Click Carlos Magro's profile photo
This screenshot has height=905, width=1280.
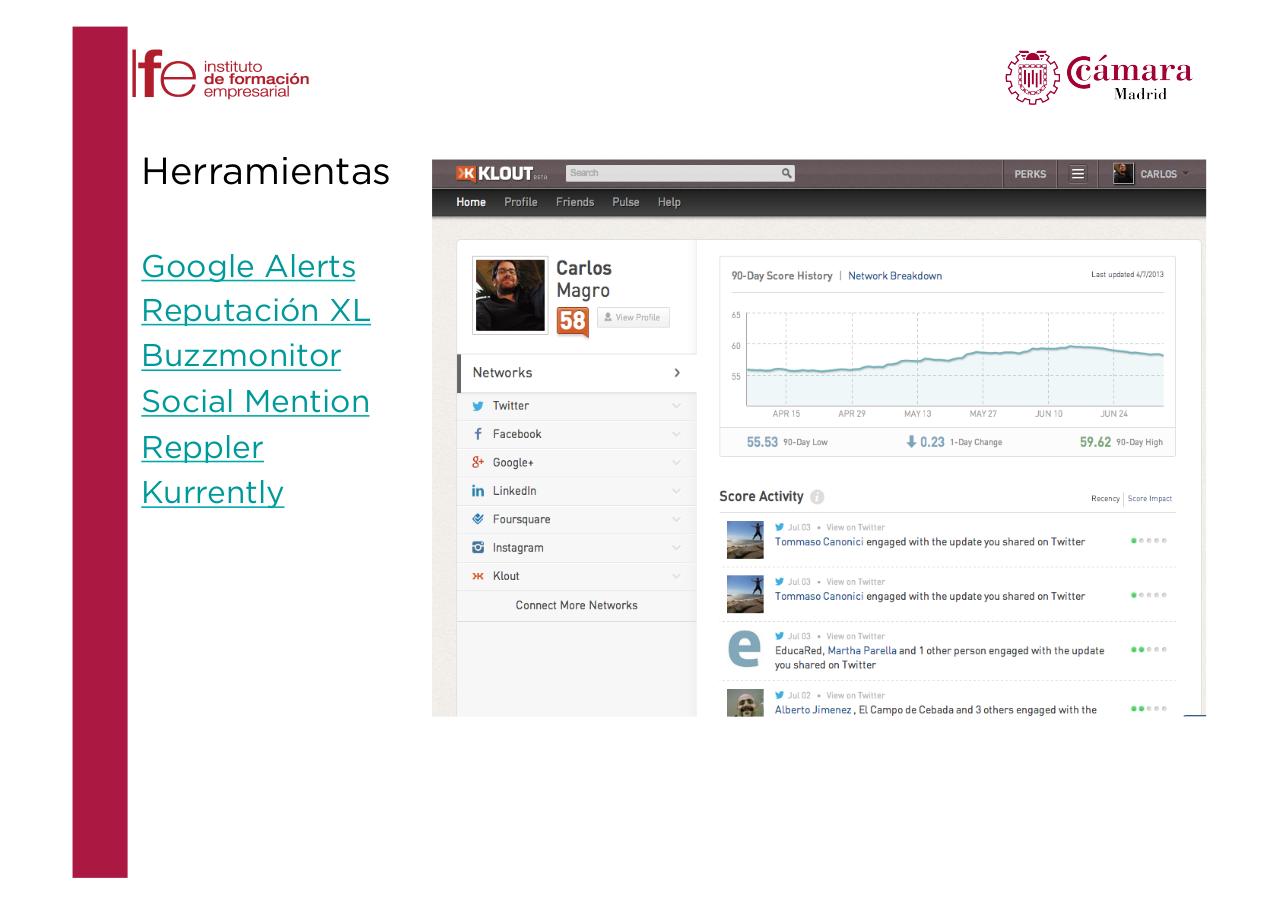[510, 295]
